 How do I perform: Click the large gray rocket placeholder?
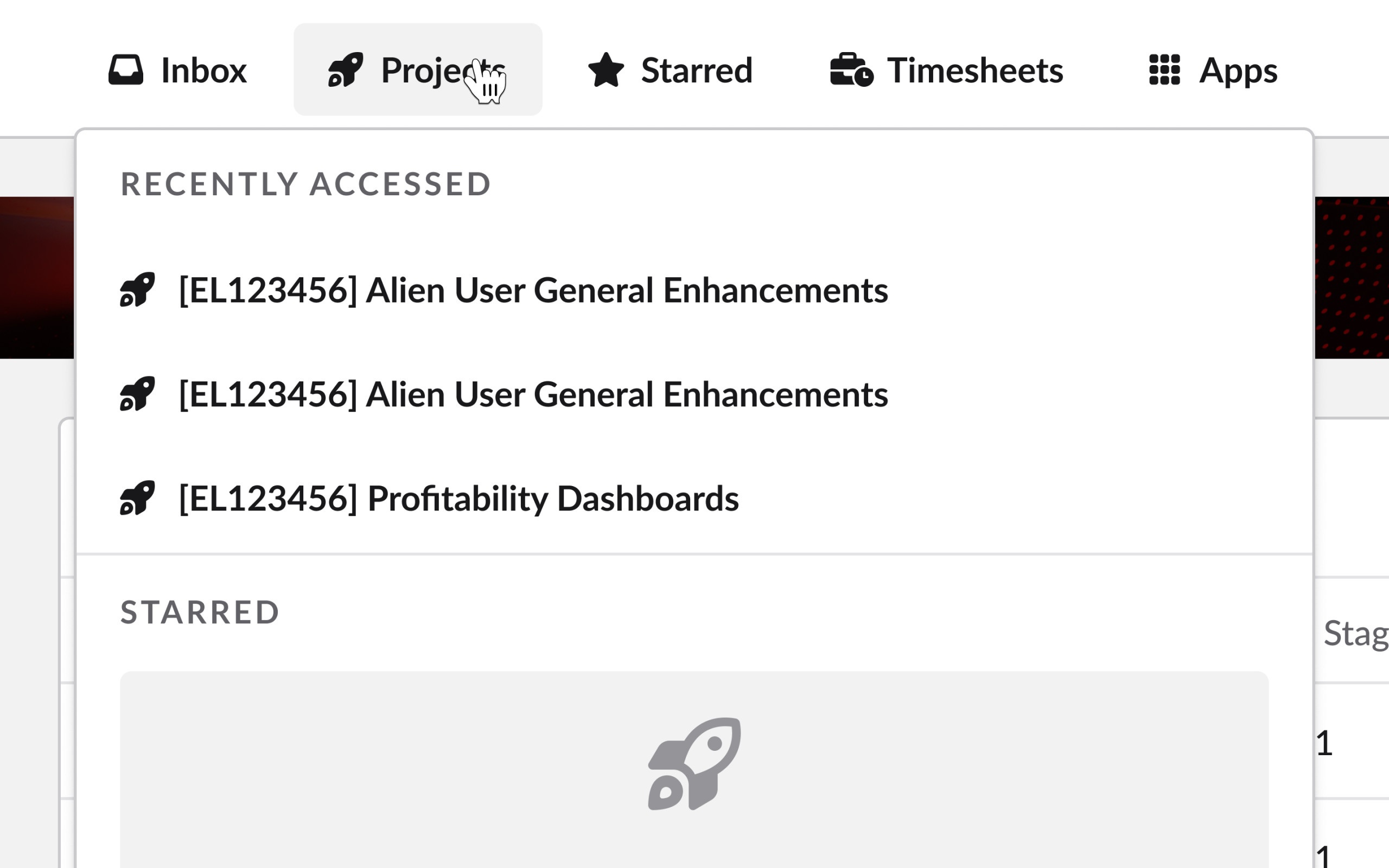click(694, 763)
